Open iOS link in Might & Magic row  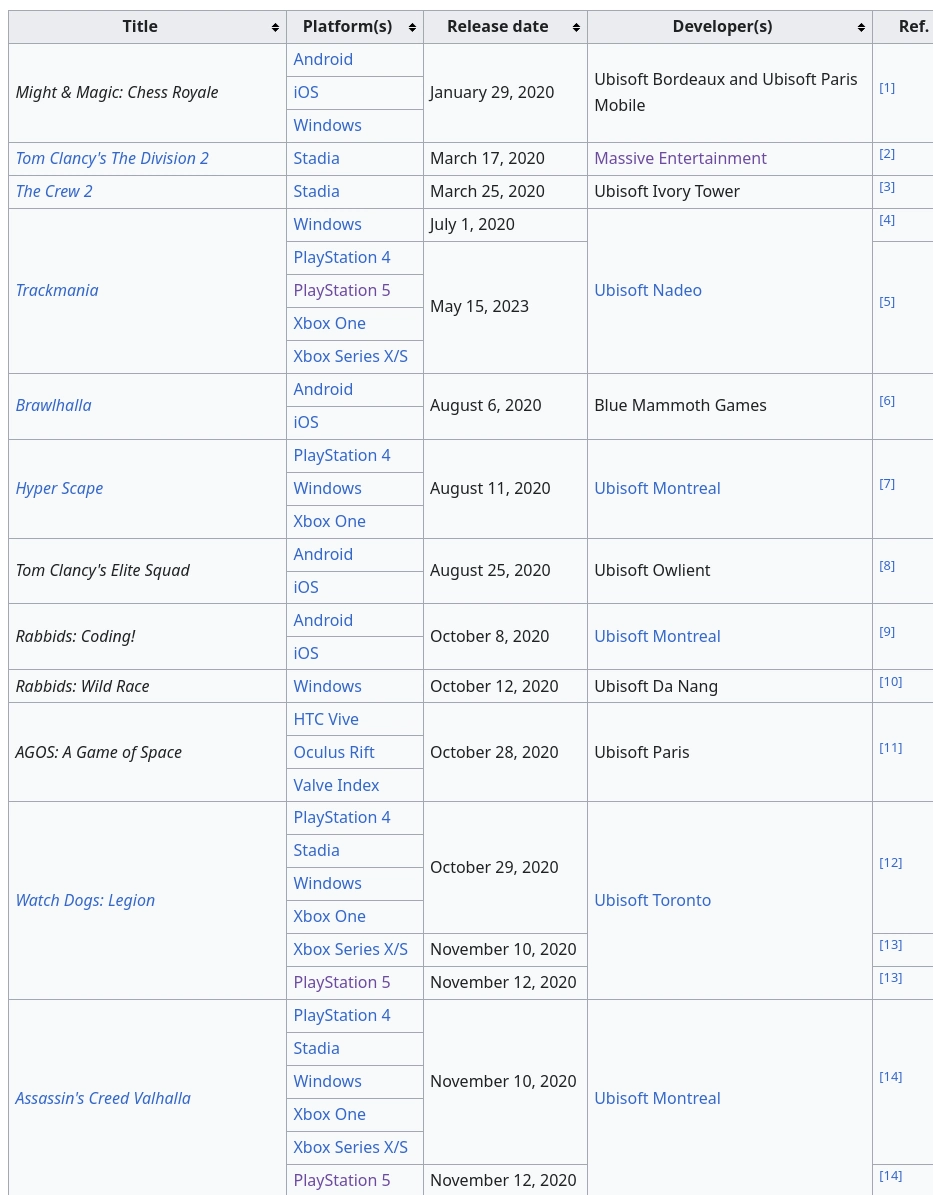[306, 92]
